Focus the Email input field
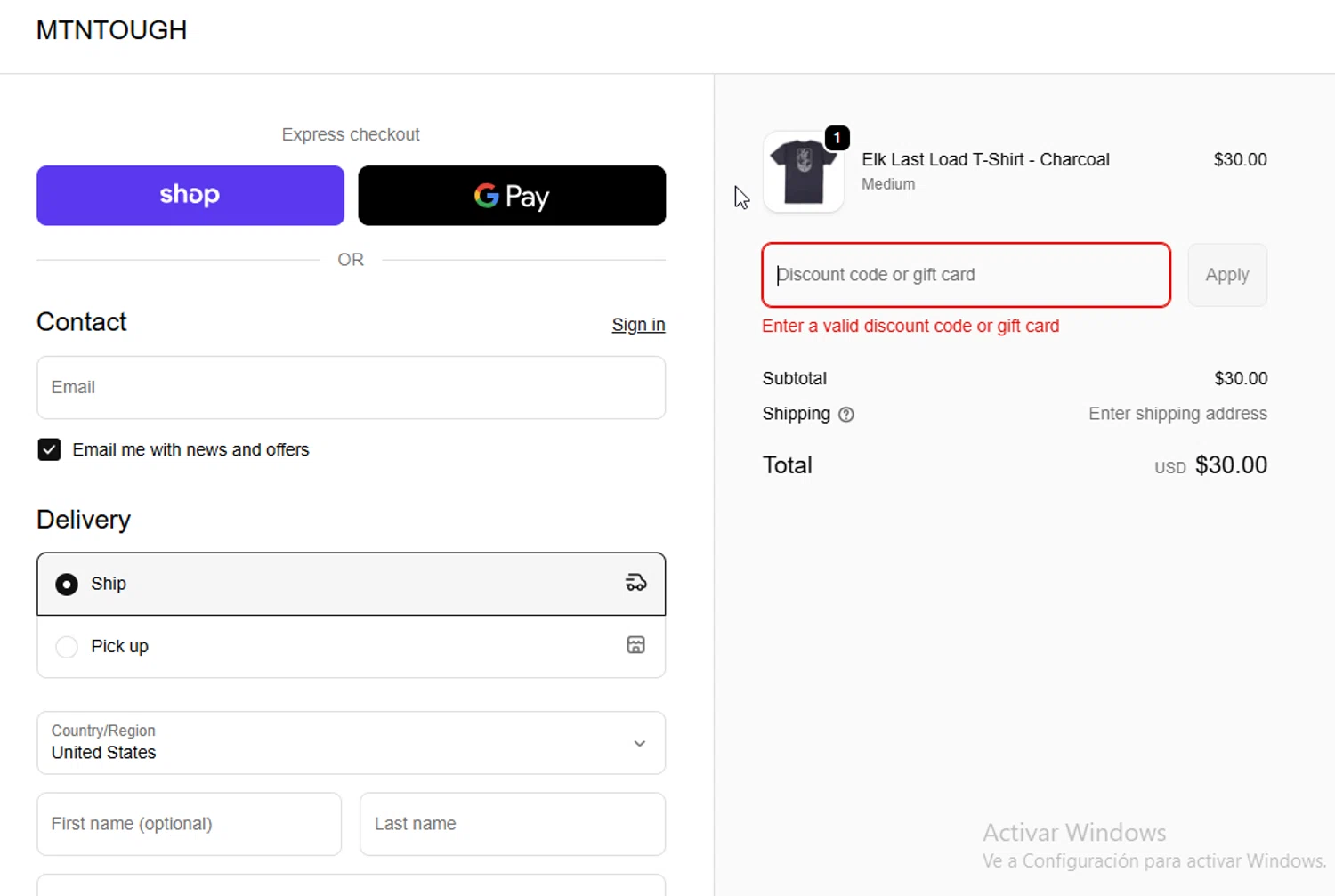1335x896 pixels. point(351,388)
